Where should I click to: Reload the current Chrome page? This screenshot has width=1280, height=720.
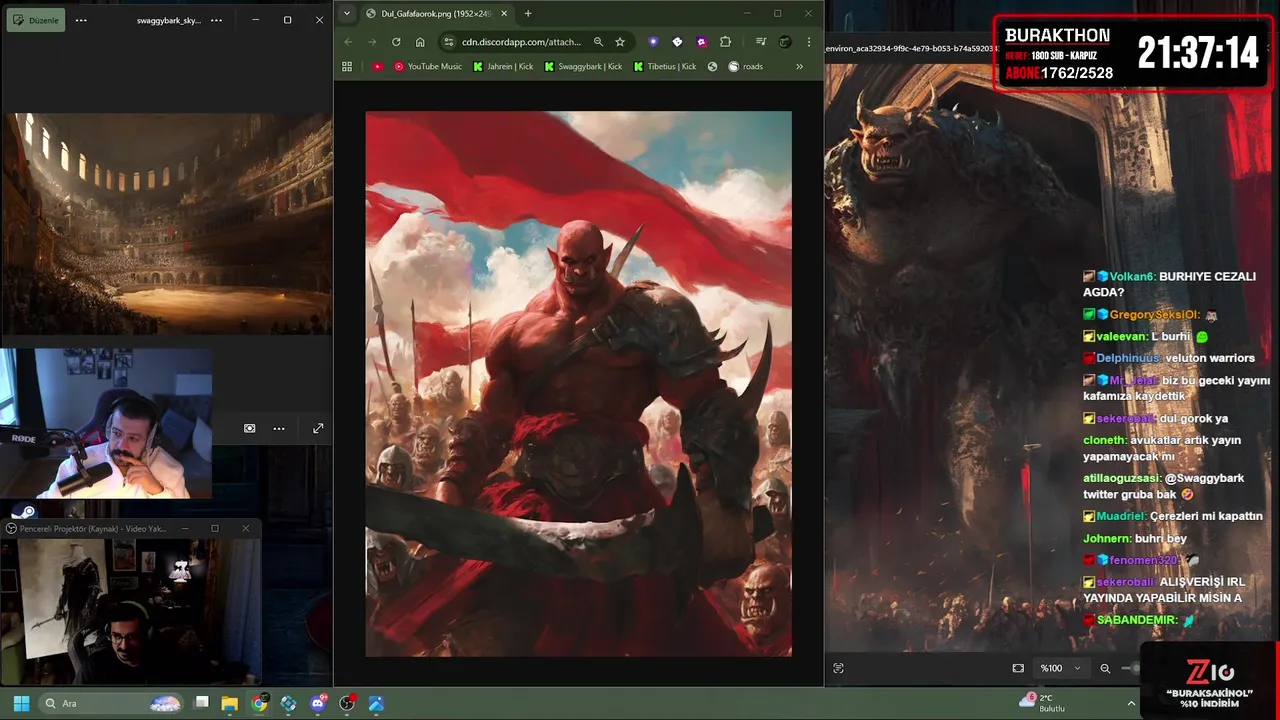[x=396, y=42]
